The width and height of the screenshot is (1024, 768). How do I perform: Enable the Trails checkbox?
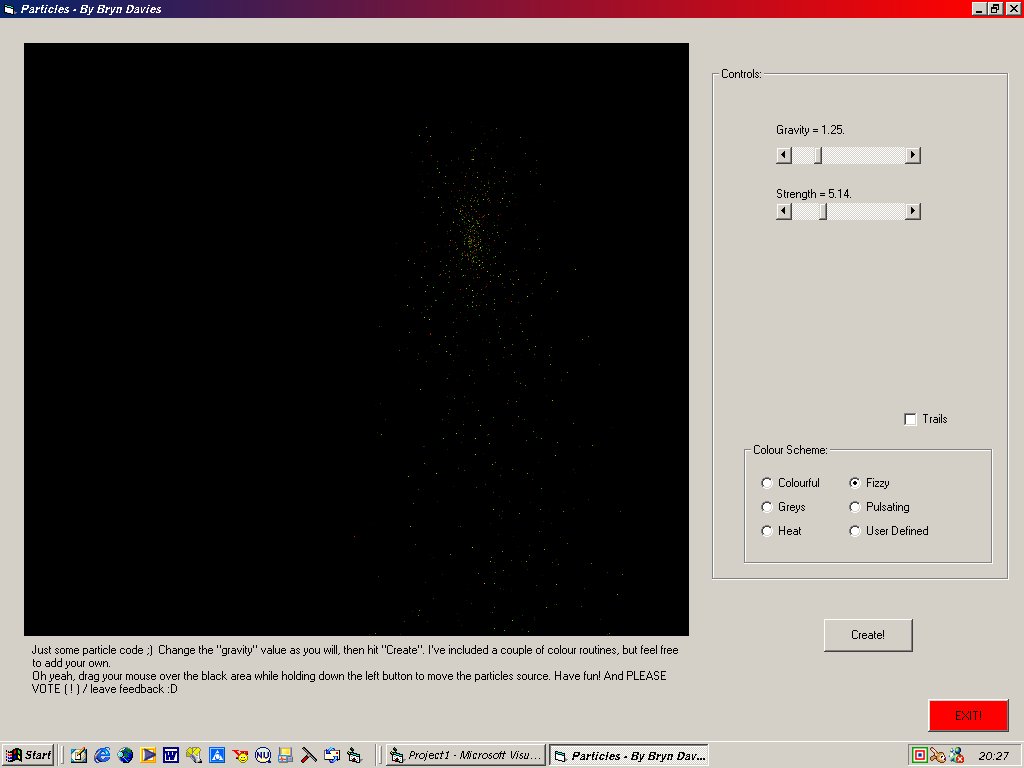[x=910, y=419]
